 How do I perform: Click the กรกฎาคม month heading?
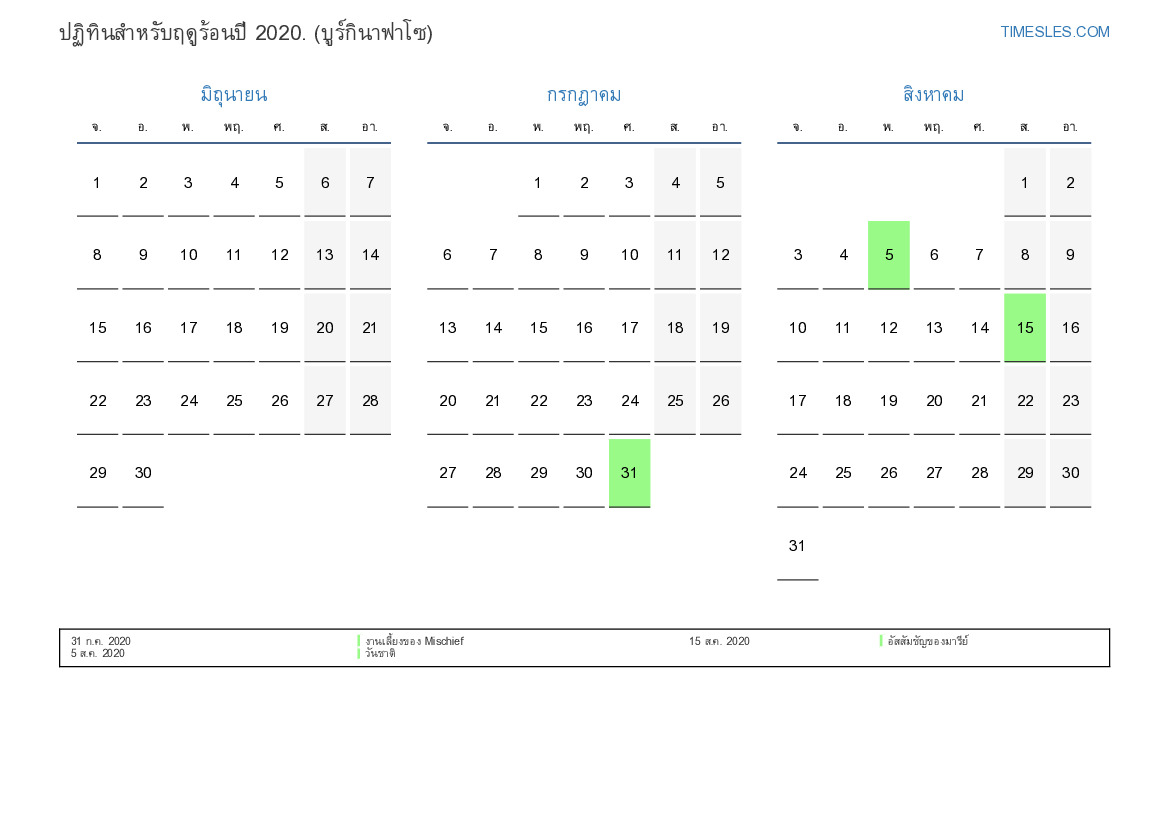pos(583,95)
